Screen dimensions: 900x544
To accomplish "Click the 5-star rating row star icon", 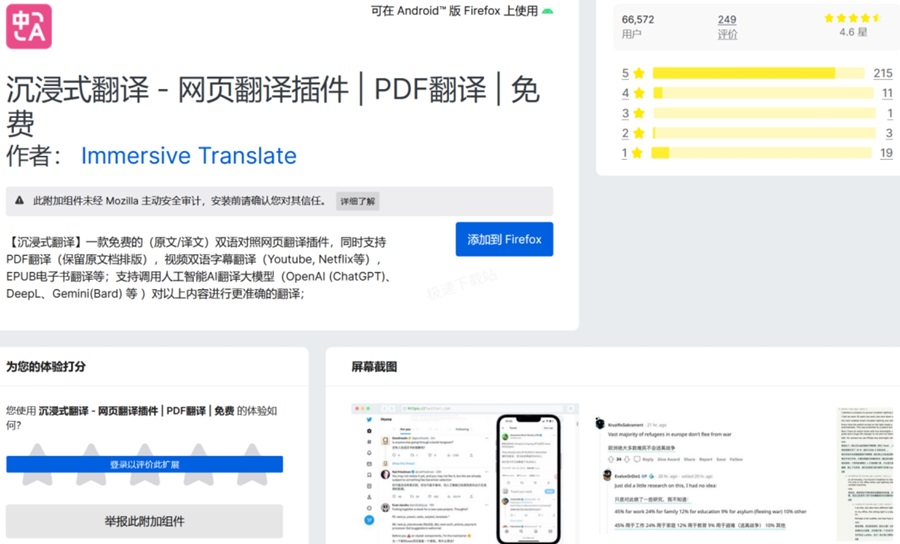I will click(x=639, y=73).
